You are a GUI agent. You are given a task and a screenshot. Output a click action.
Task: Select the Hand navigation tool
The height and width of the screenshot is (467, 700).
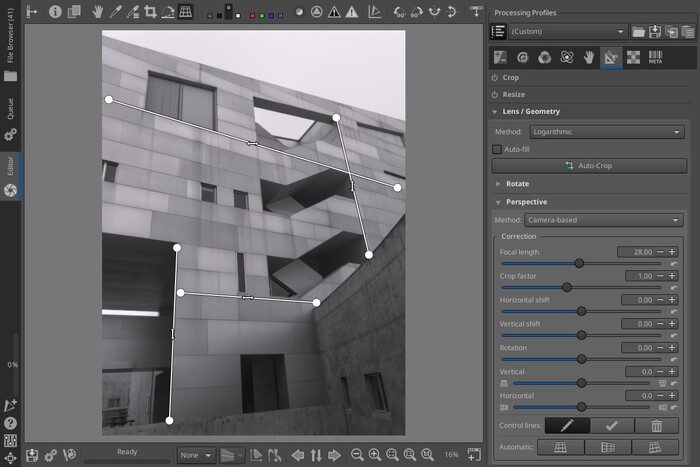98,12
